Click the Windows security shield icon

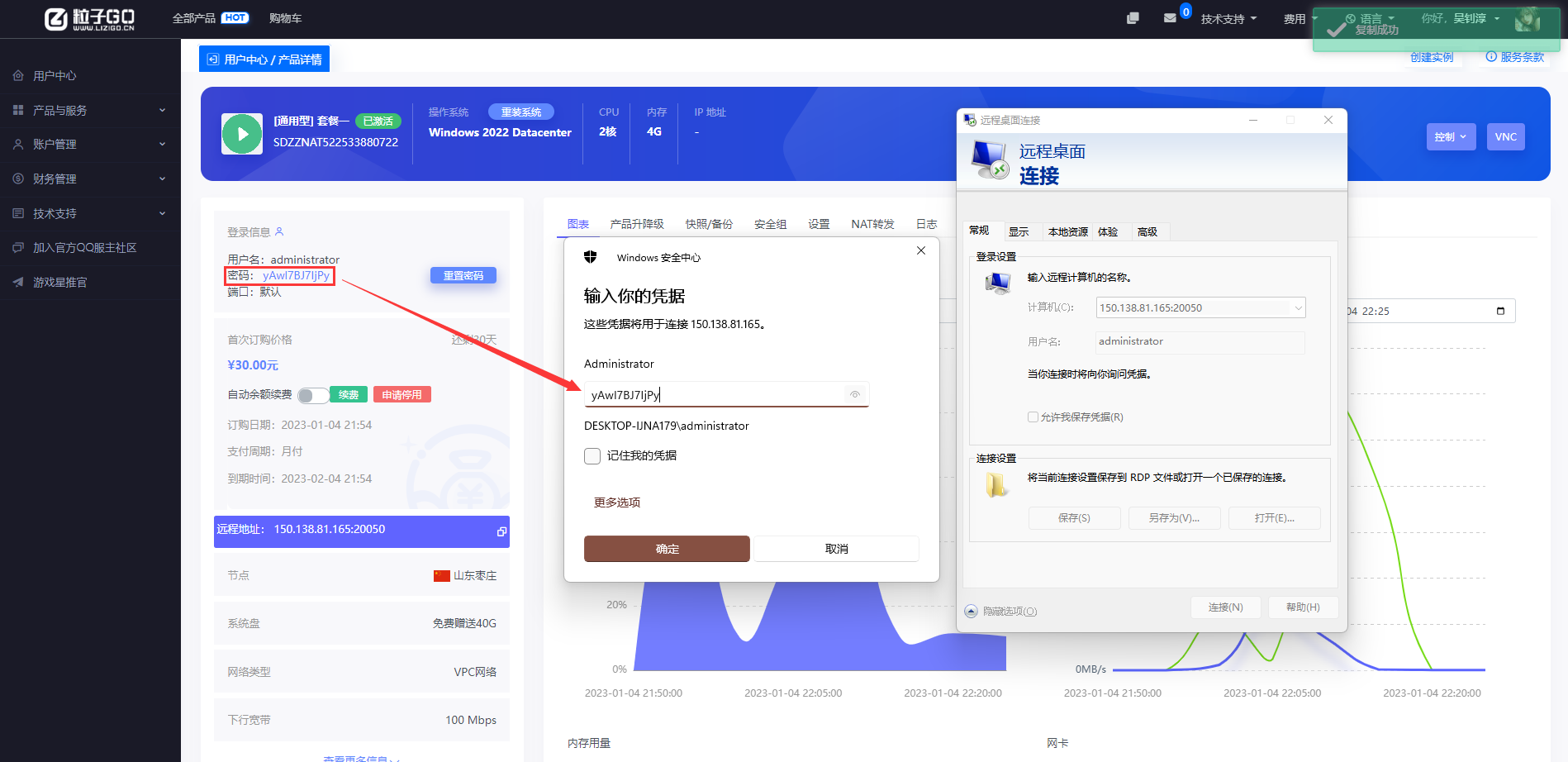coord(590,257)
